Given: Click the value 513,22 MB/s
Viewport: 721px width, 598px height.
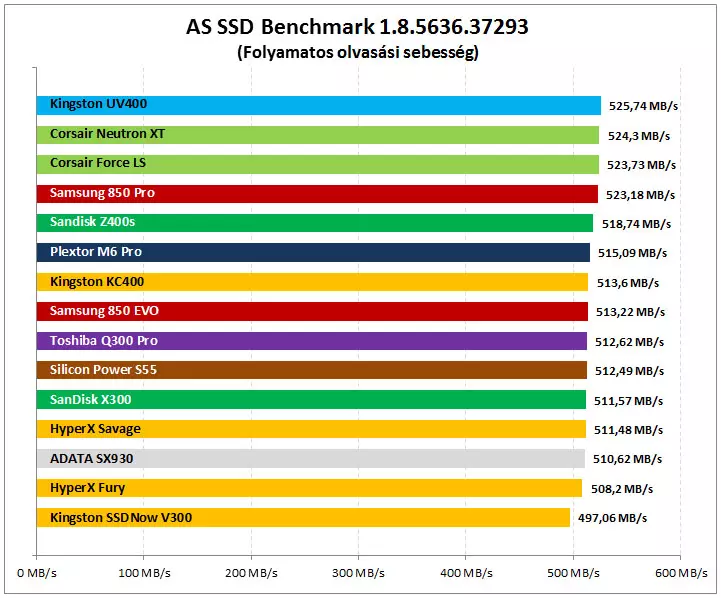Looking at the screenshot, I should click(x=630, y=313).
